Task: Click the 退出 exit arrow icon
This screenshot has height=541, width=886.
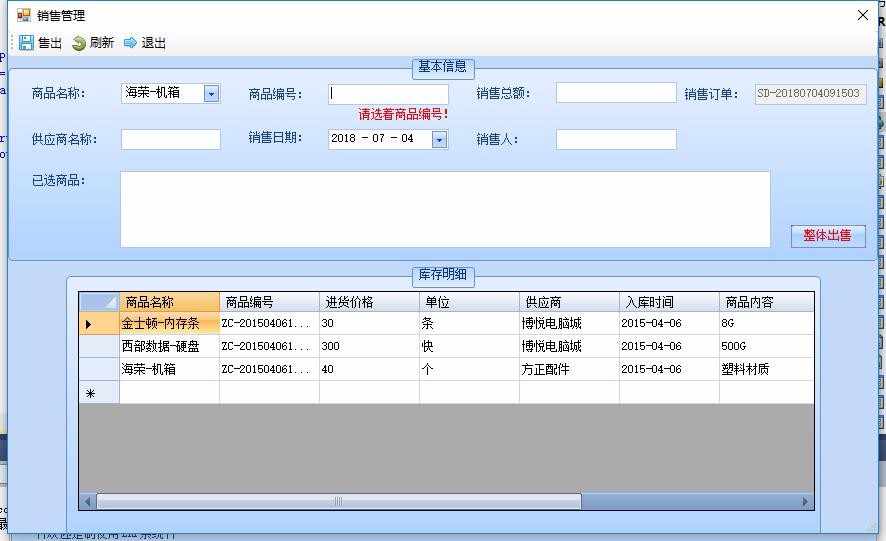Action: [x=131, y=42]
